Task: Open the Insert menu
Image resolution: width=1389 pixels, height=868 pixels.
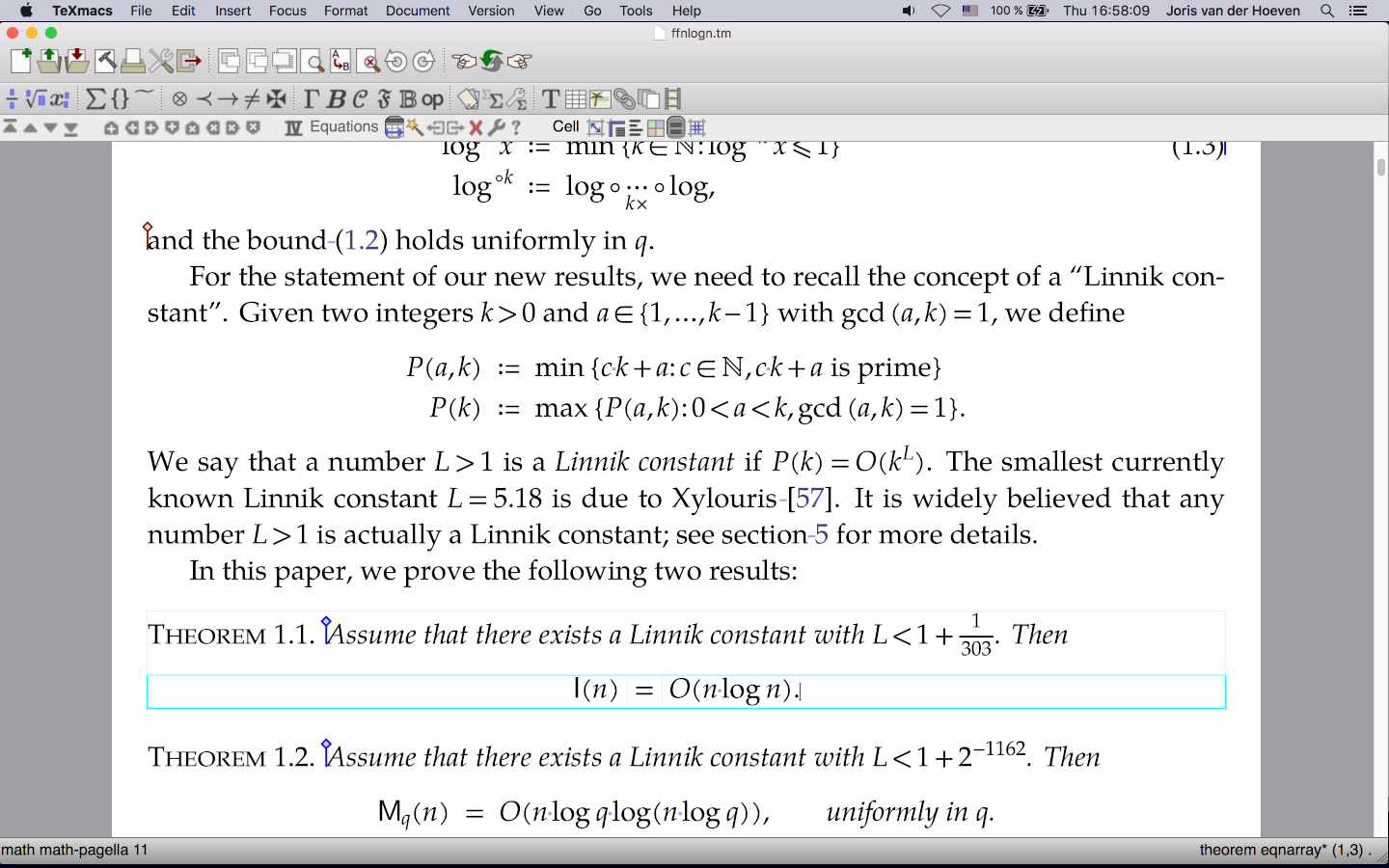Action: 232,11
